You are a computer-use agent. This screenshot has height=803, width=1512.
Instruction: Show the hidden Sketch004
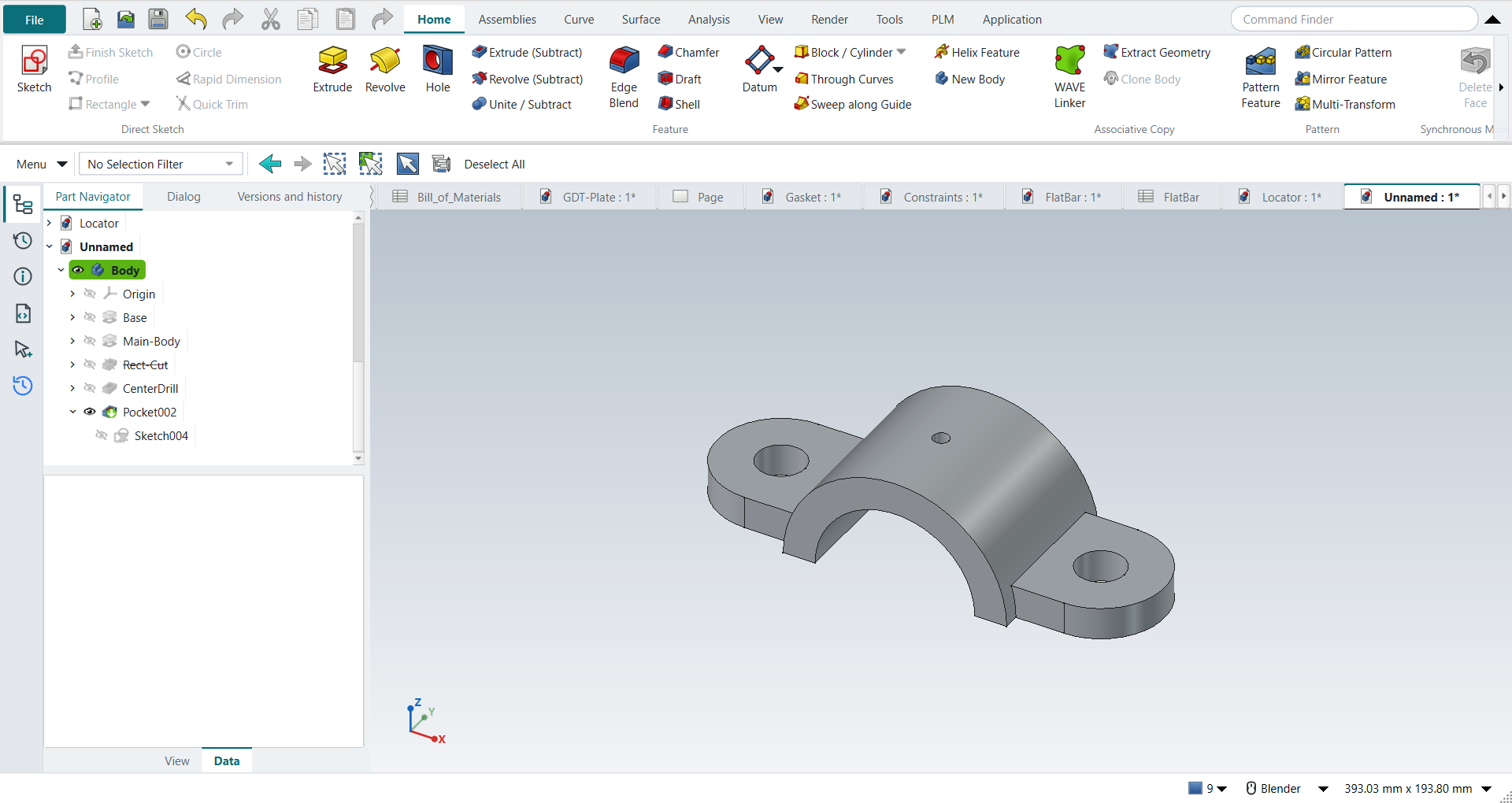tap(102, 435)
